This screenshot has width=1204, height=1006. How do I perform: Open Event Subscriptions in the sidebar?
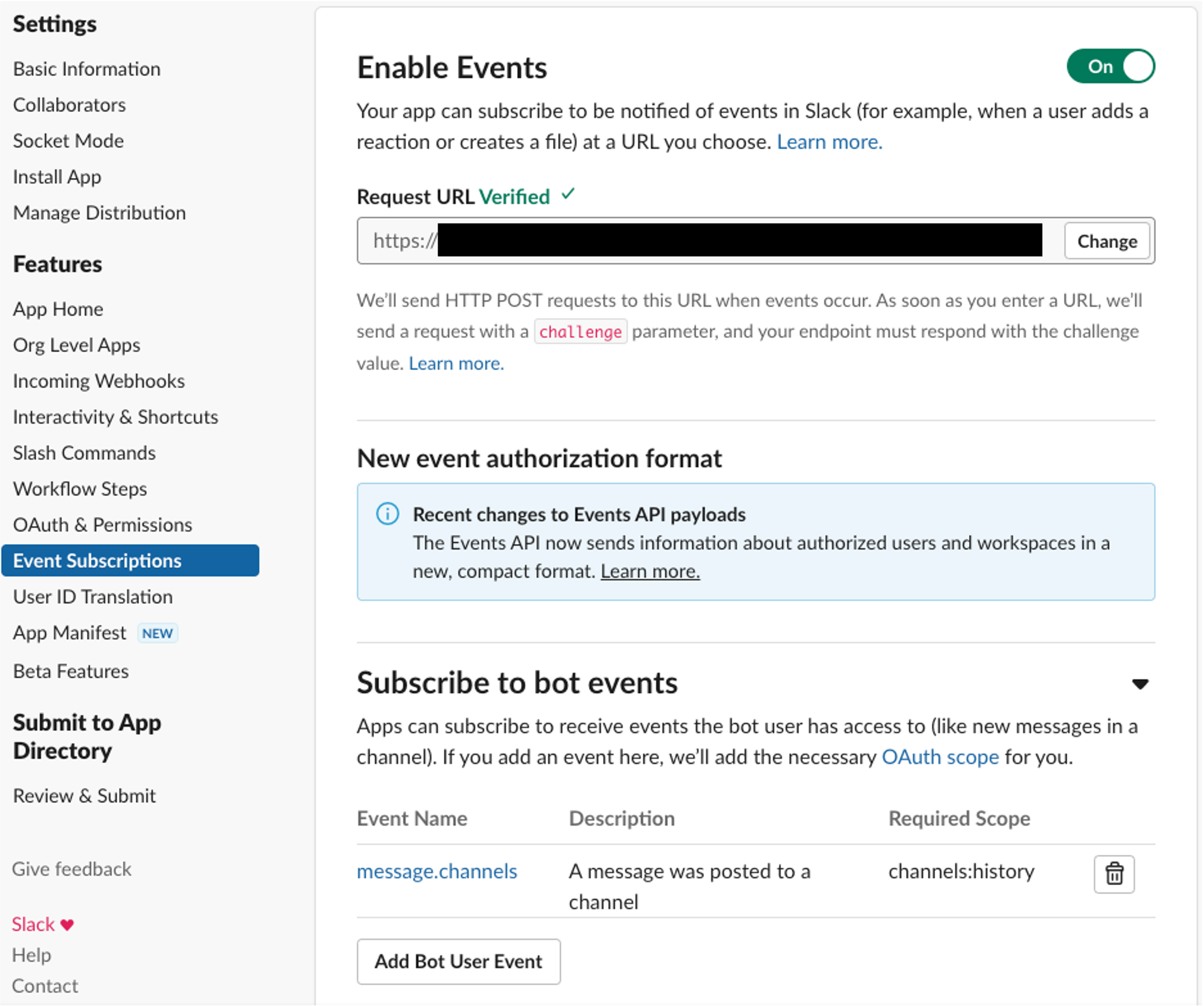click(97, 561)
